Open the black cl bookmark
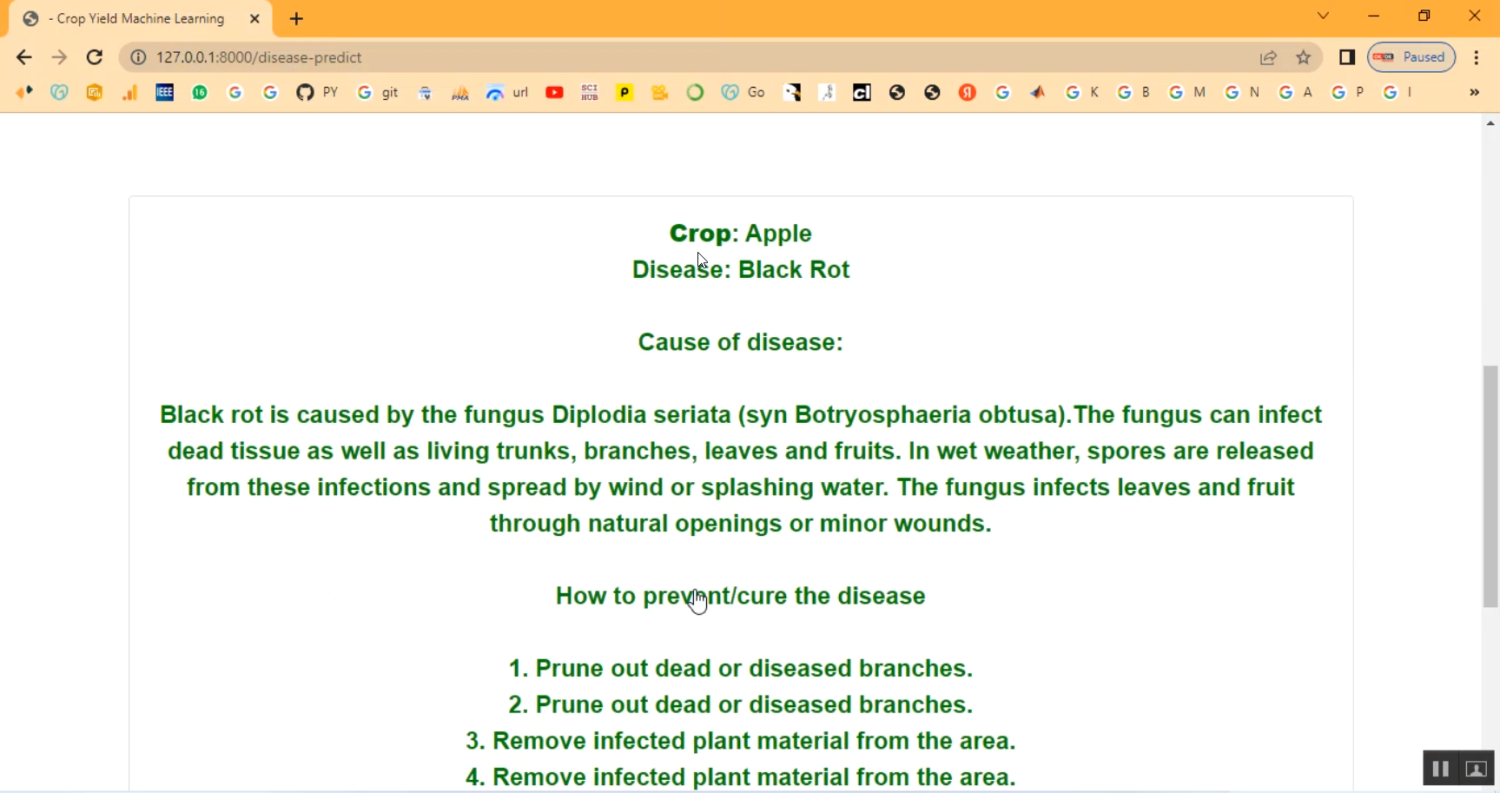The width and height of the screenshot is (1500, 793). [x=861, y=92]
